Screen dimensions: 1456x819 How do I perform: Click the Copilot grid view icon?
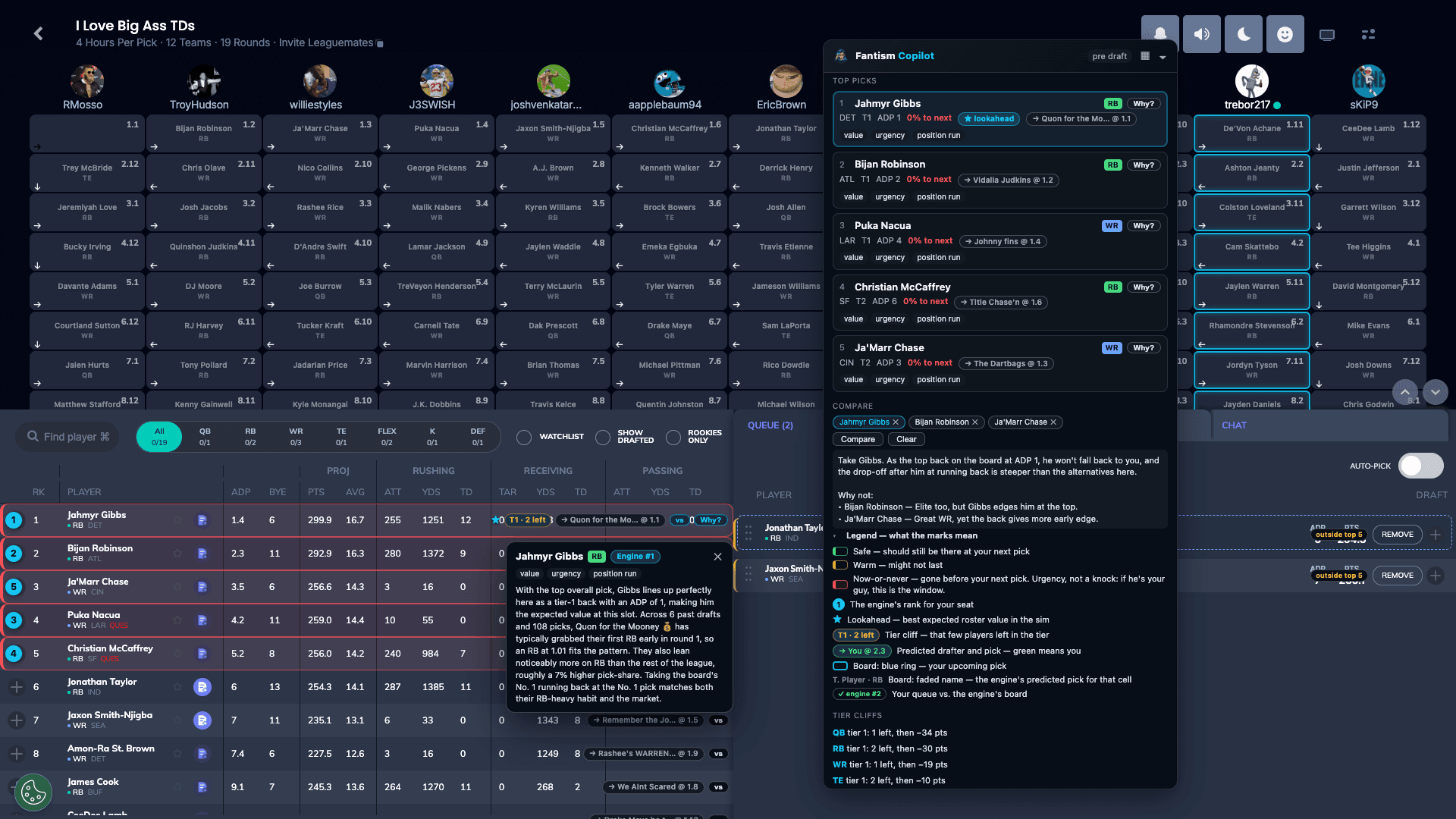(x=1145, y=56)
